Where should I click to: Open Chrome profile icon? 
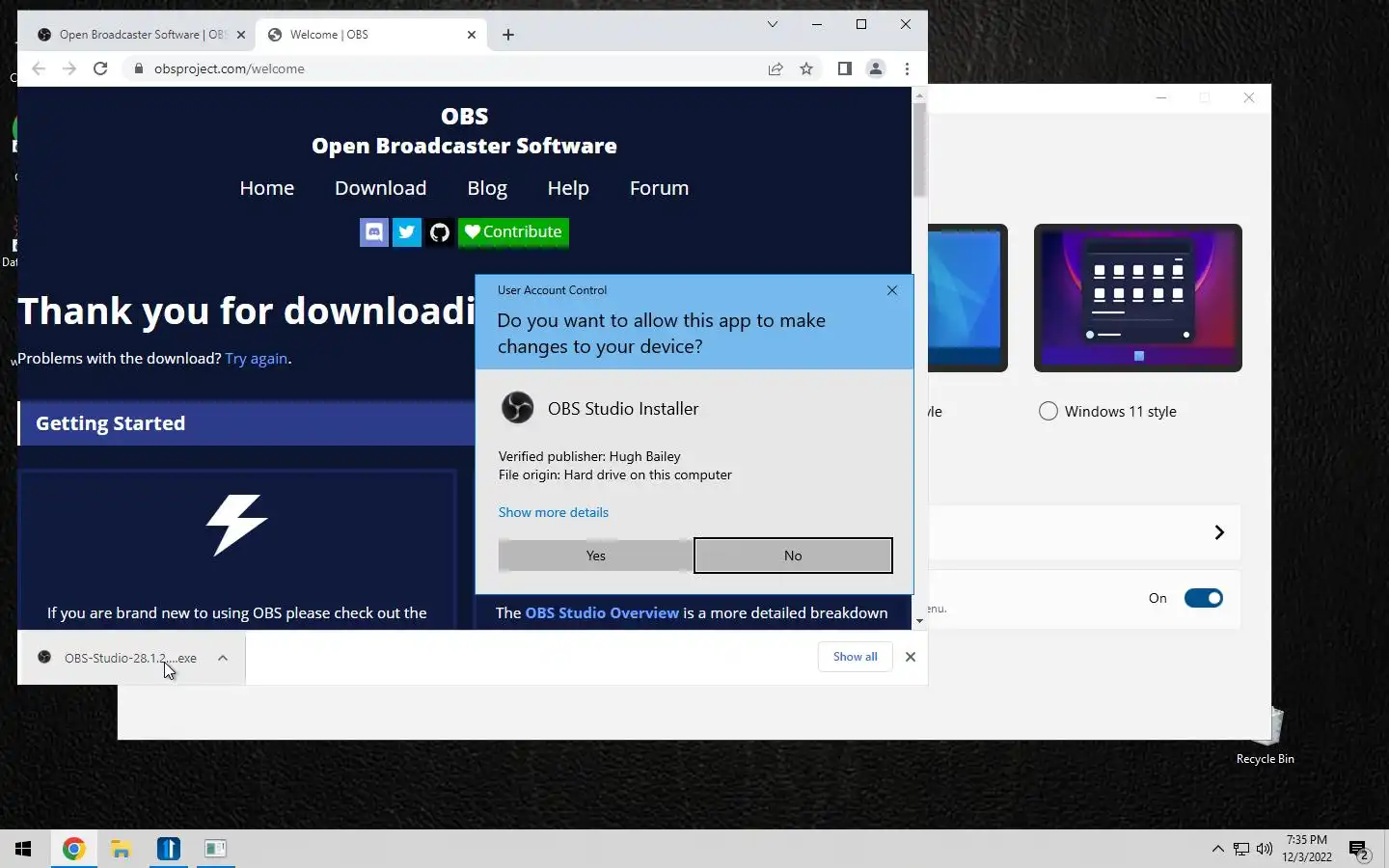876,68
